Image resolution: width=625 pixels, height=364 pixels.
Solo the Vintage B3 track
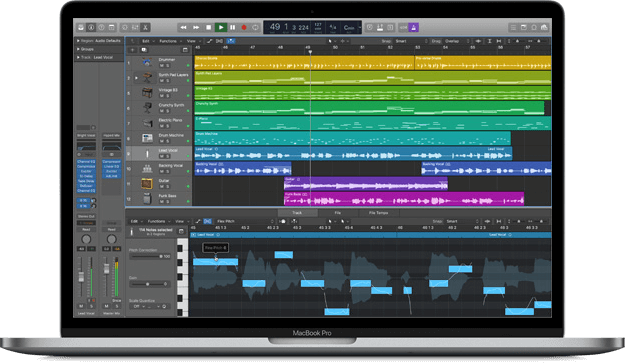pos(168,96)
